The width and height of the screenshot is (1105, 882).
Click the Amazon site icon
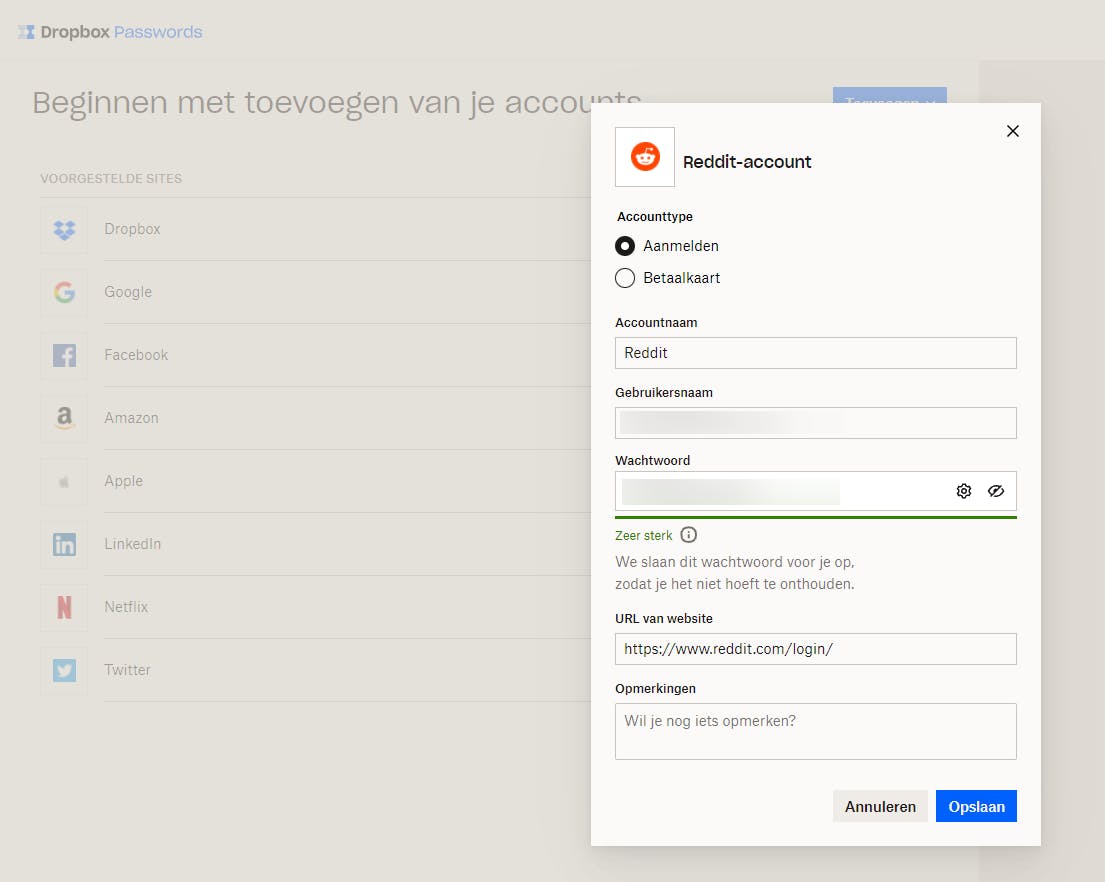64,418
